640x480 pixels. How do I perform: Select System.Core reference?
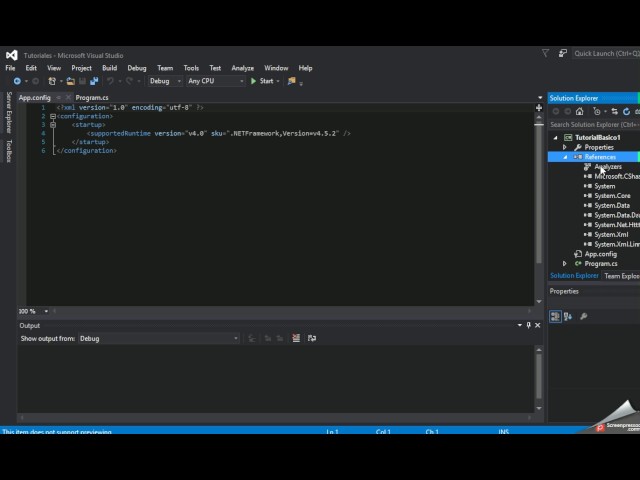click(612, 196)
